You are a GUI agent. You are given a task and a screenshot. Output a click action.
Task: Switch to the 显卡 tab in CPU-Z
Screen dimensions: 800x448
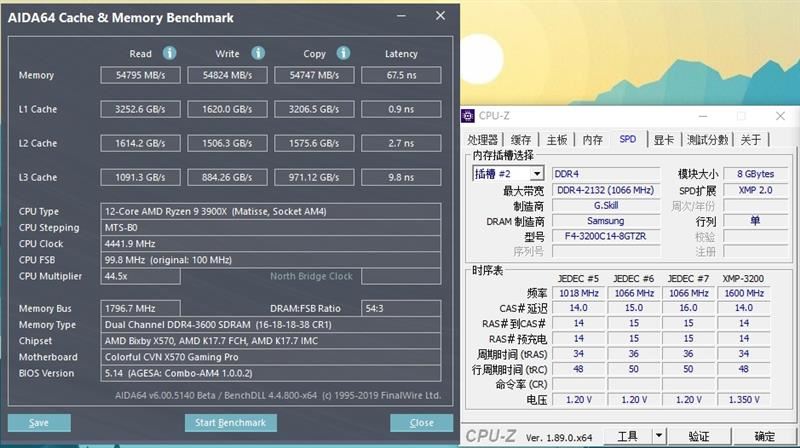664,140
